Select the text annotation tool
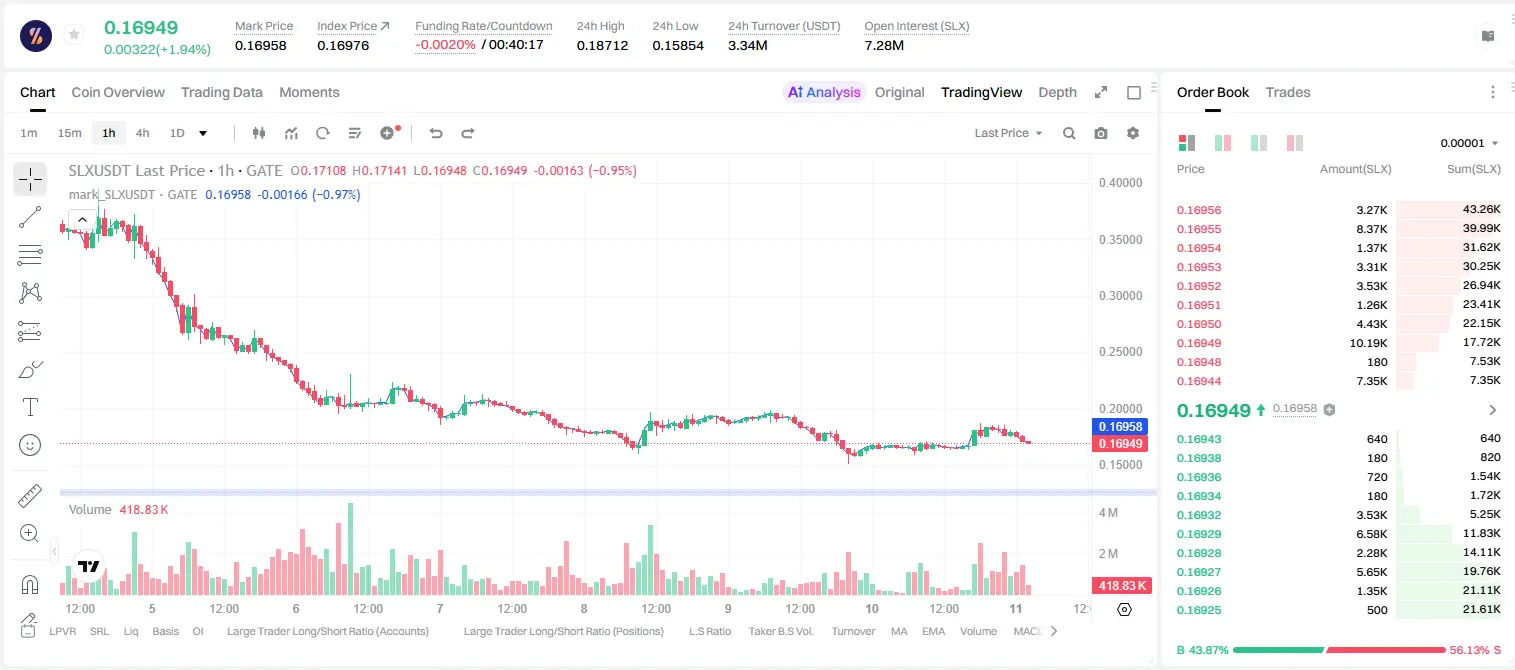Screen dimensions: 1515x670 pyautogui.click(x=30, y=407)
